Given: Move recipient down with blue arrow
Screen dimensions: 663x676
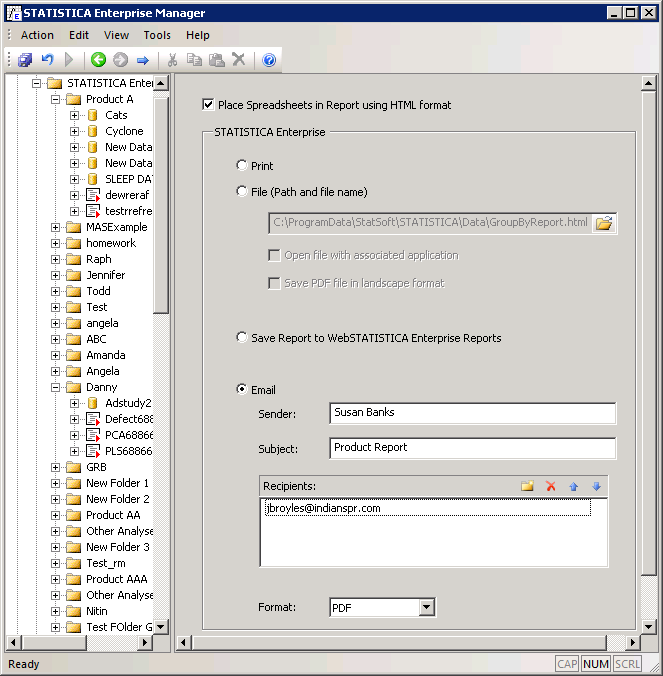Looking at the screenshot, I should pyautogui.click(x=597, y=487).
